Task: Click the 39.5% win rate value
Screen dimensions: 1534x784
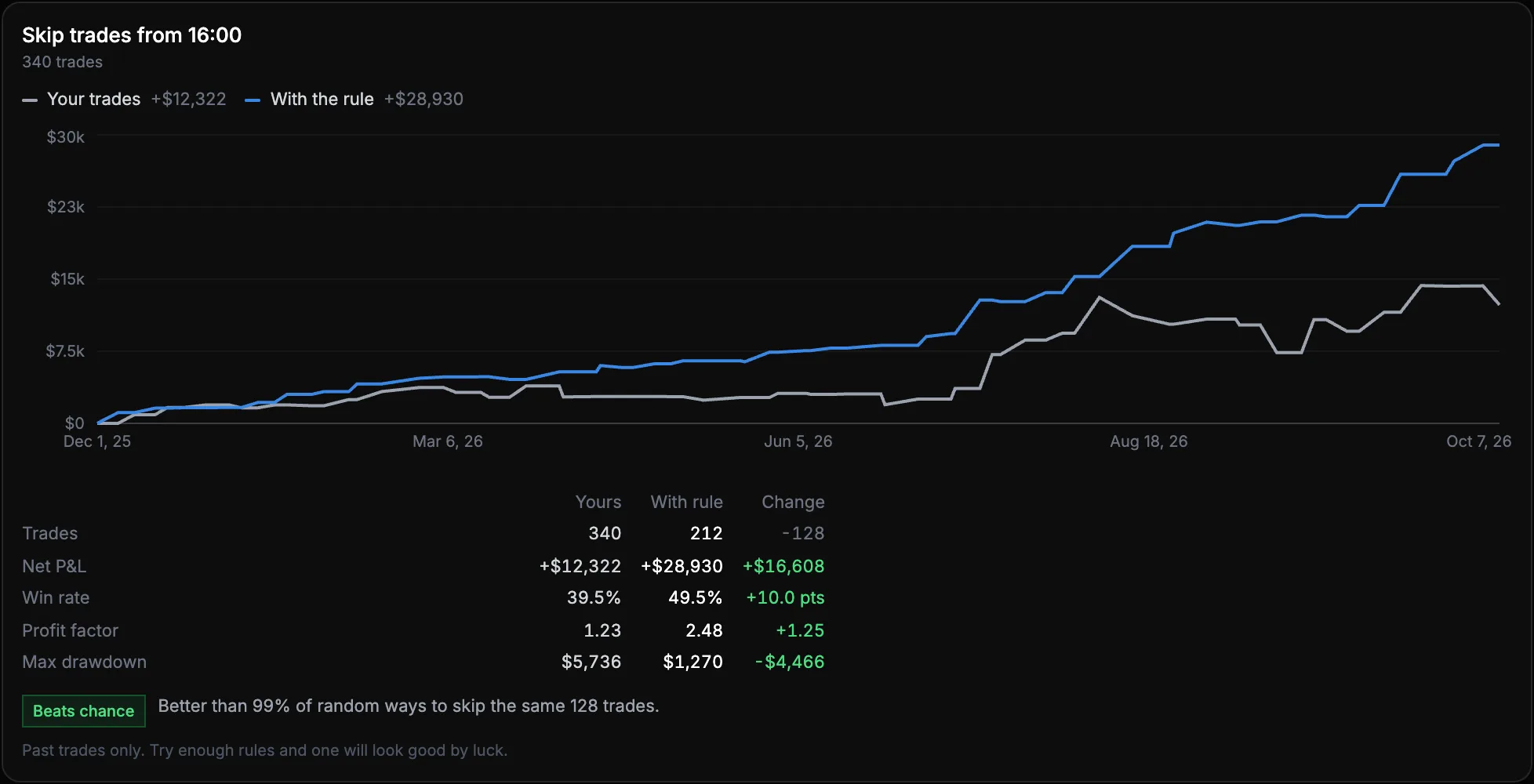Action: tap(594, 597)
